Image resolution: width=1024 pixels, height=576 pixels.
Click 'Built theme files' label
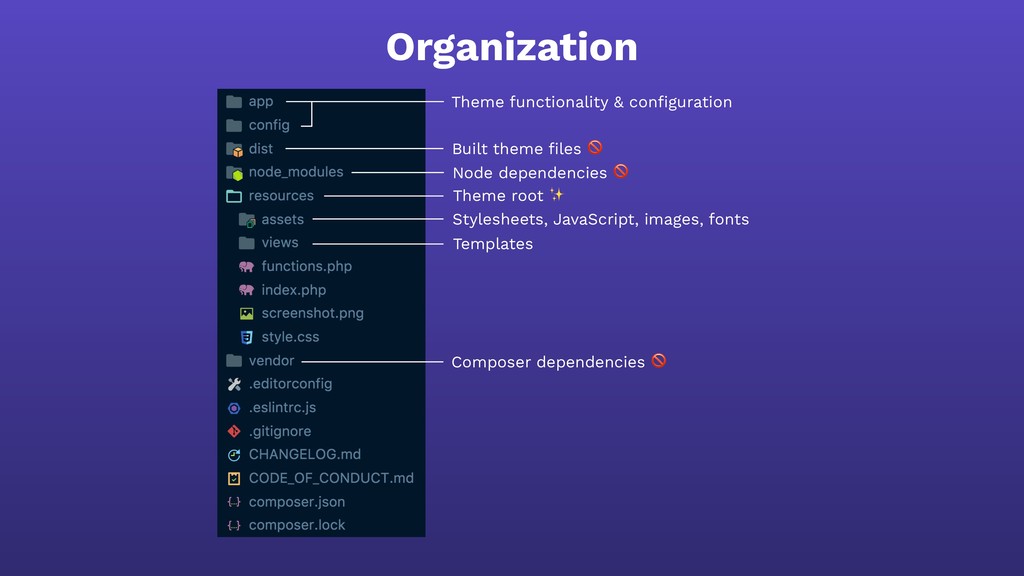[517, 149]
